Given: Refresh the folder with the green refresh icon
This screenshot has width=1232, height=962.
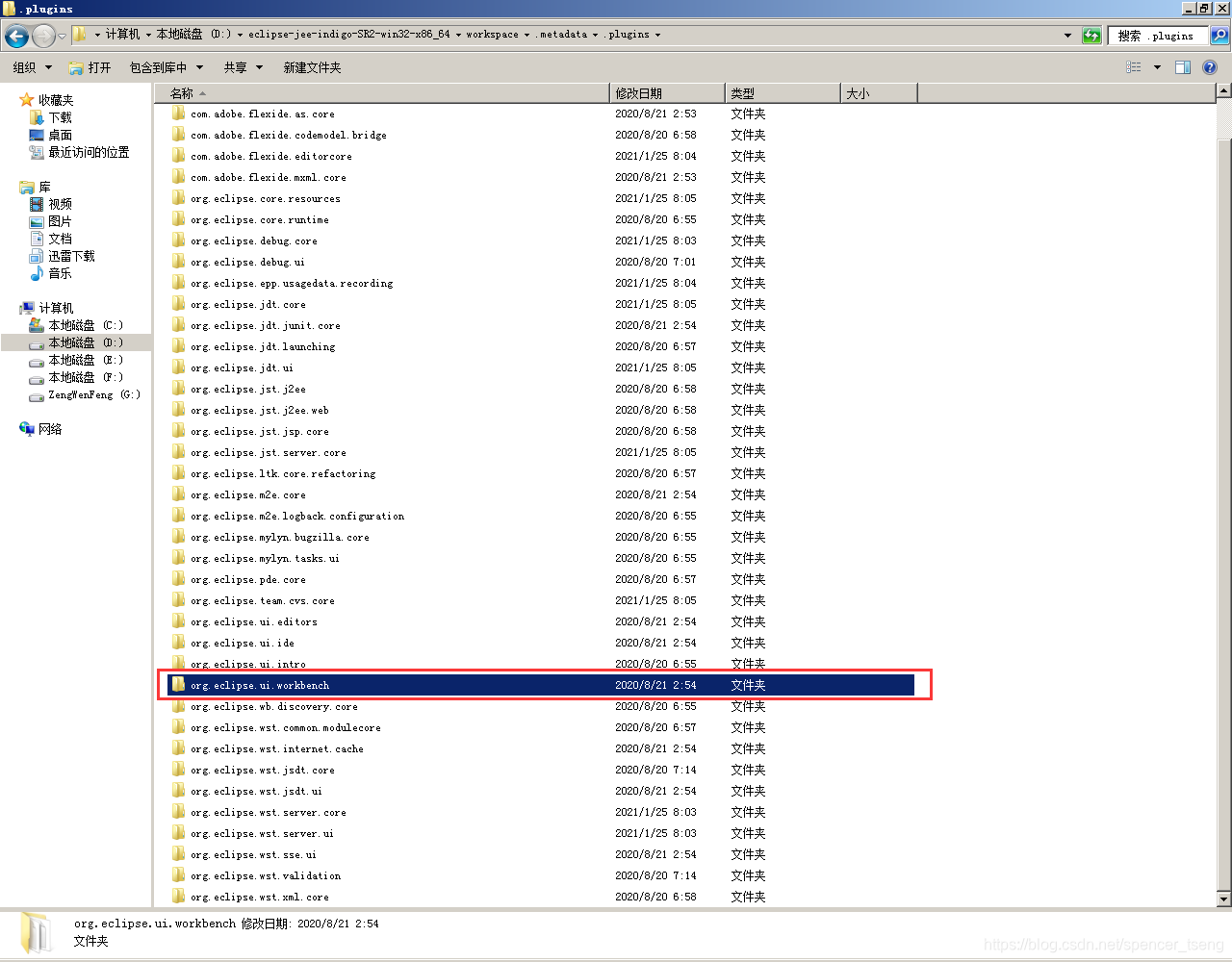Looking at the screenshot, I should 1091,36.
